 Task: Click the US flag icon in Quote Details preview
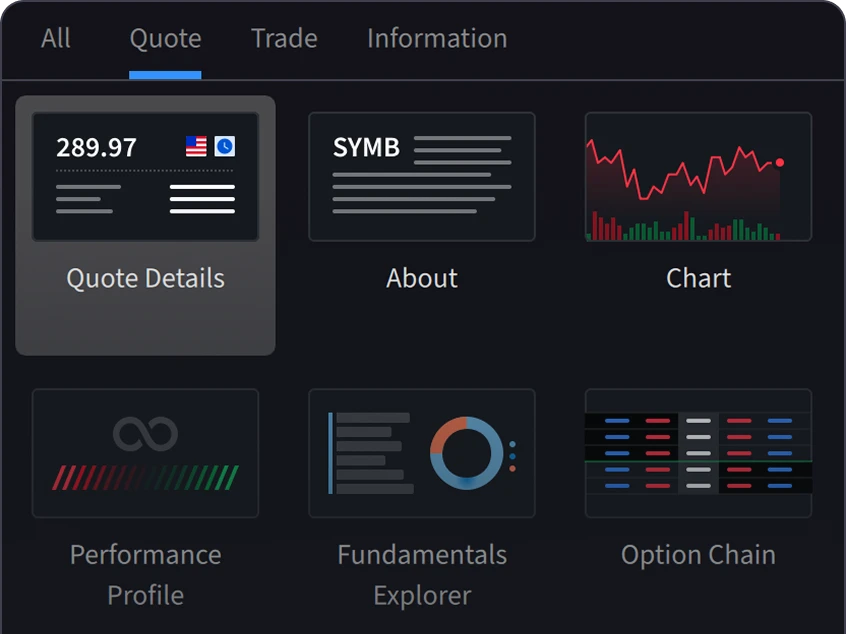coord(196,147)
